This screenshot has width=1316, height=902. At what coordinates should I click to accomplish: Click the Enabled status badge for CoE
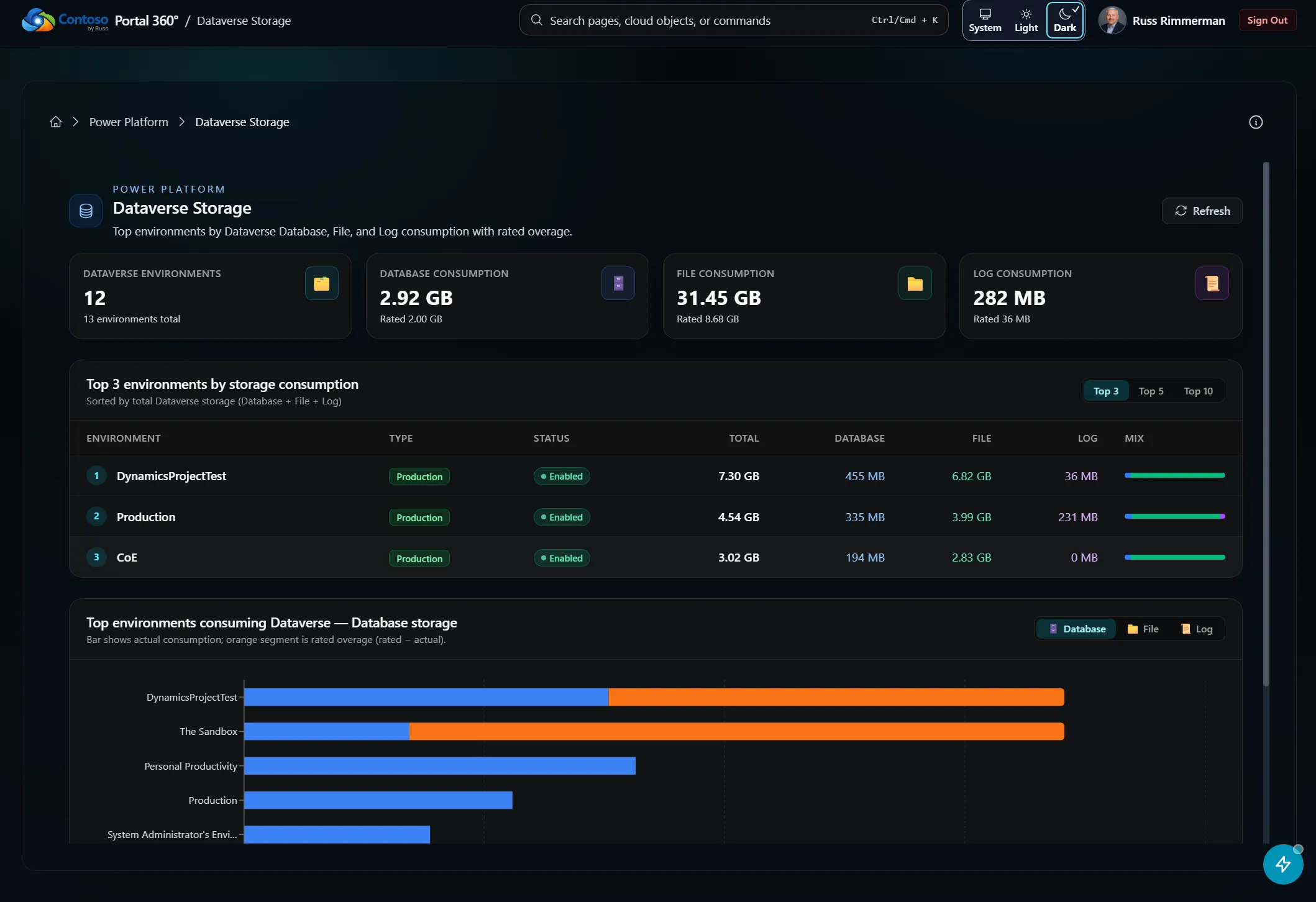(x=562, y=558)
